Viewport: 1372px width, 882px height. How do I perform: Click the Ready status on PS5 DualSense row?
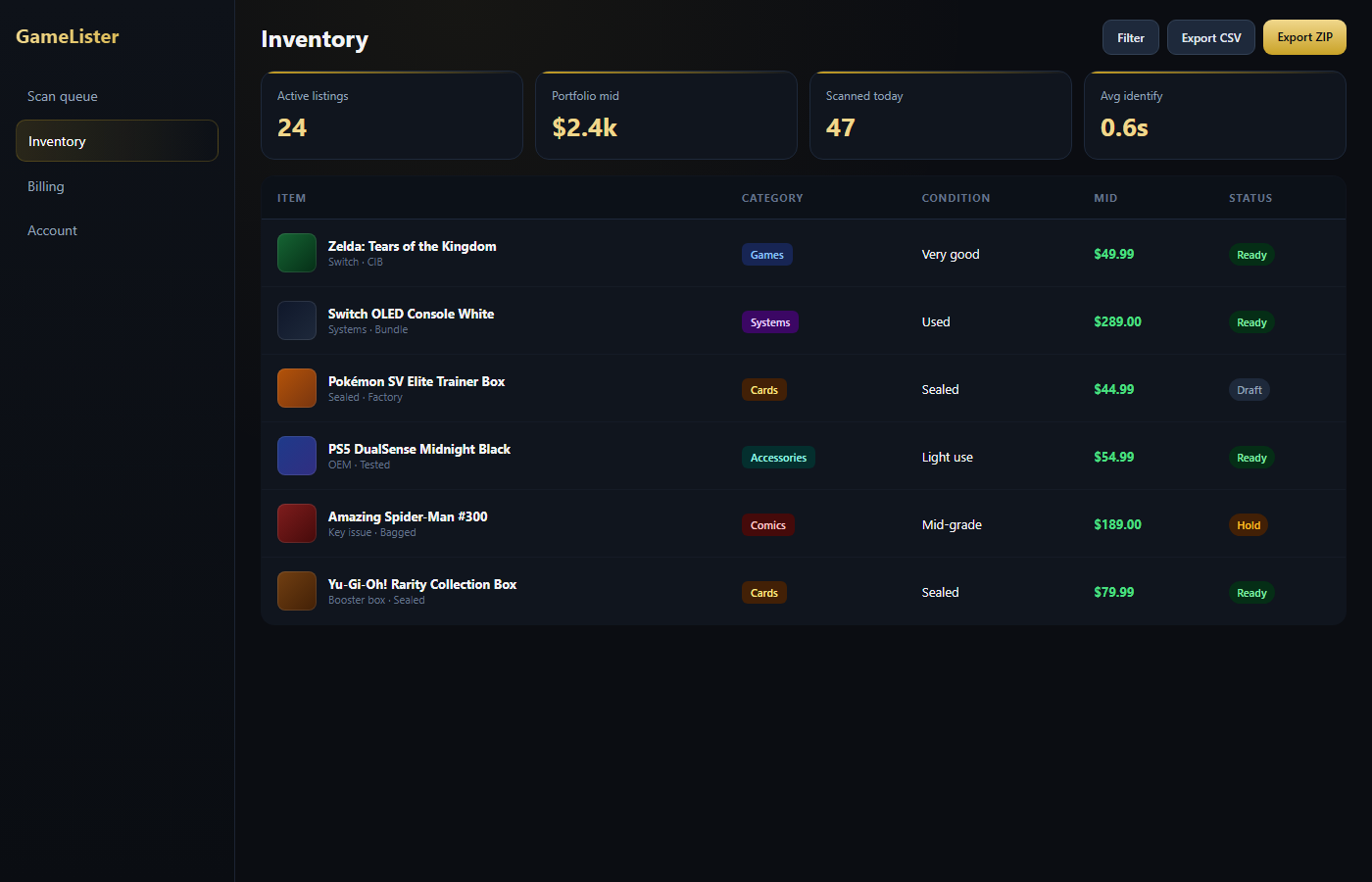click(x=1251, y=458)
